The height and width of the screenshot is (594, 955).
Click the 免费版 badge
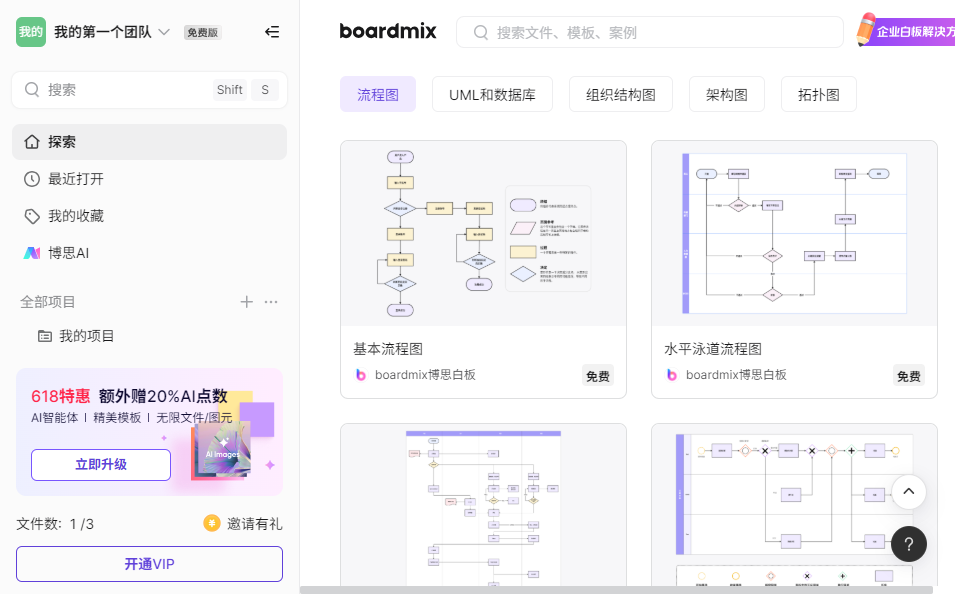click(x=202, y=32)
